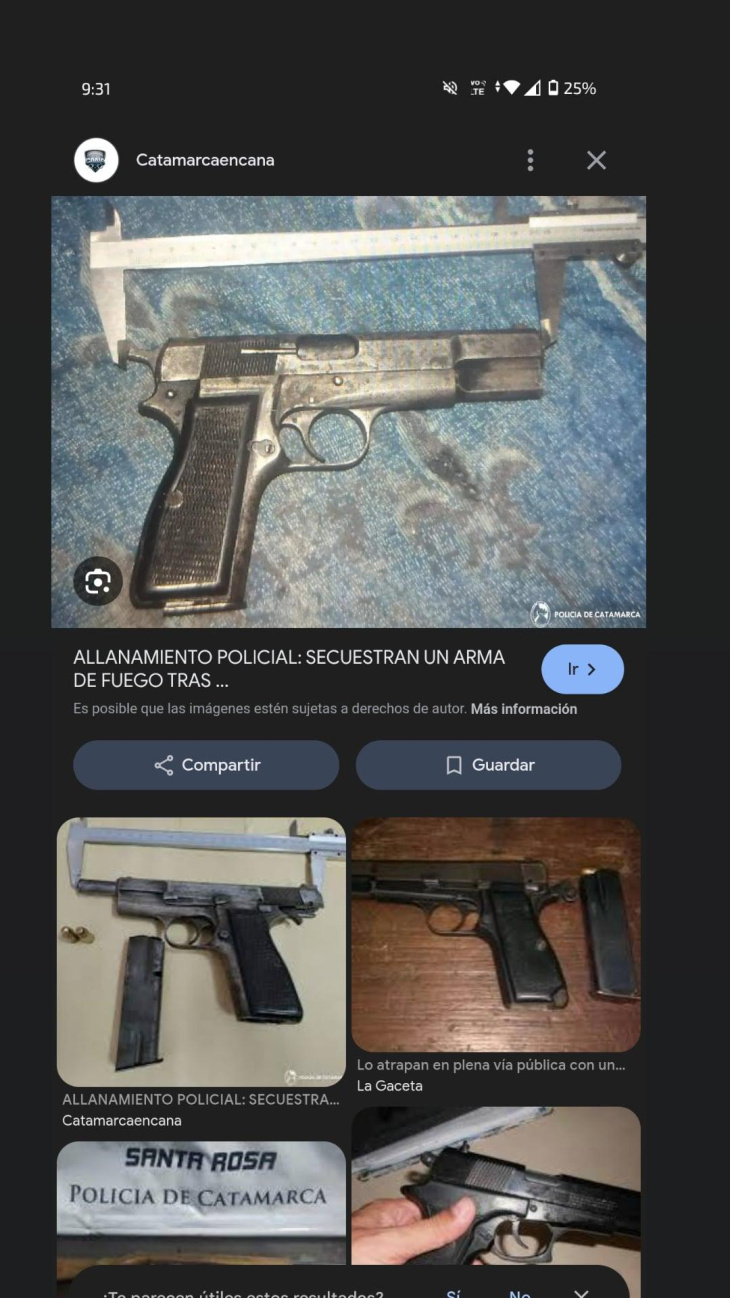
Task: Tap the muted notifications icon
Action: click(x=450, y=89)
